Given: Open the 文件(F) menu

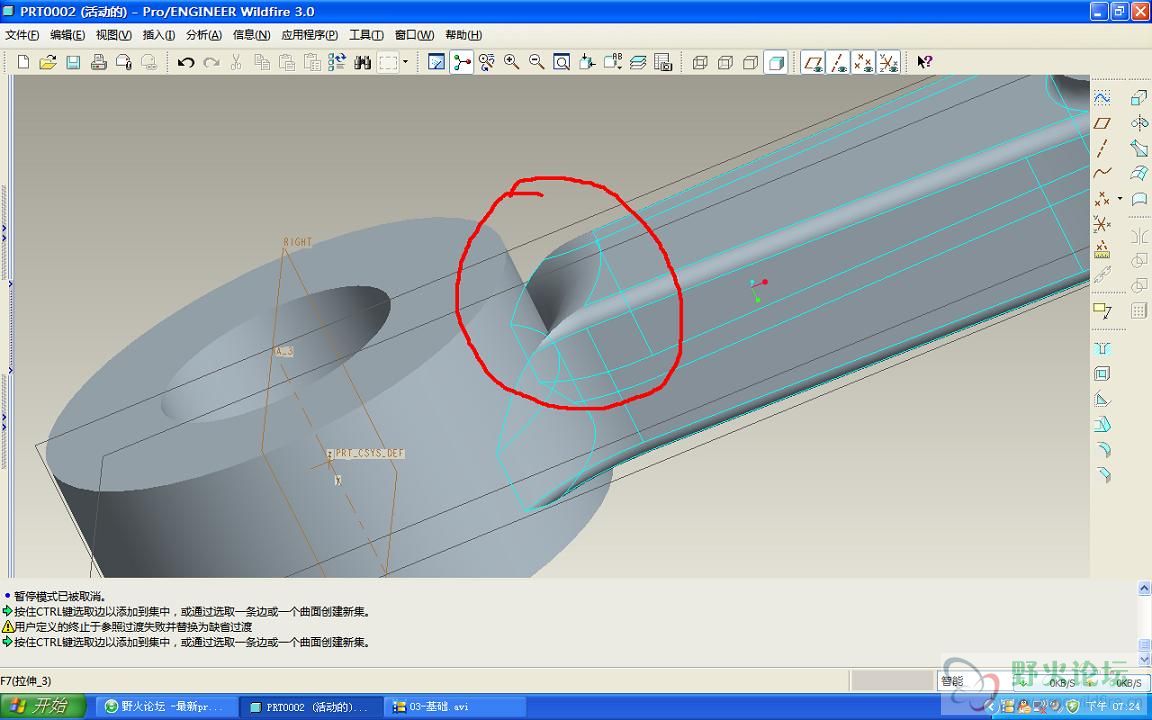Looking at the screenshot, I should coord(22,35).
